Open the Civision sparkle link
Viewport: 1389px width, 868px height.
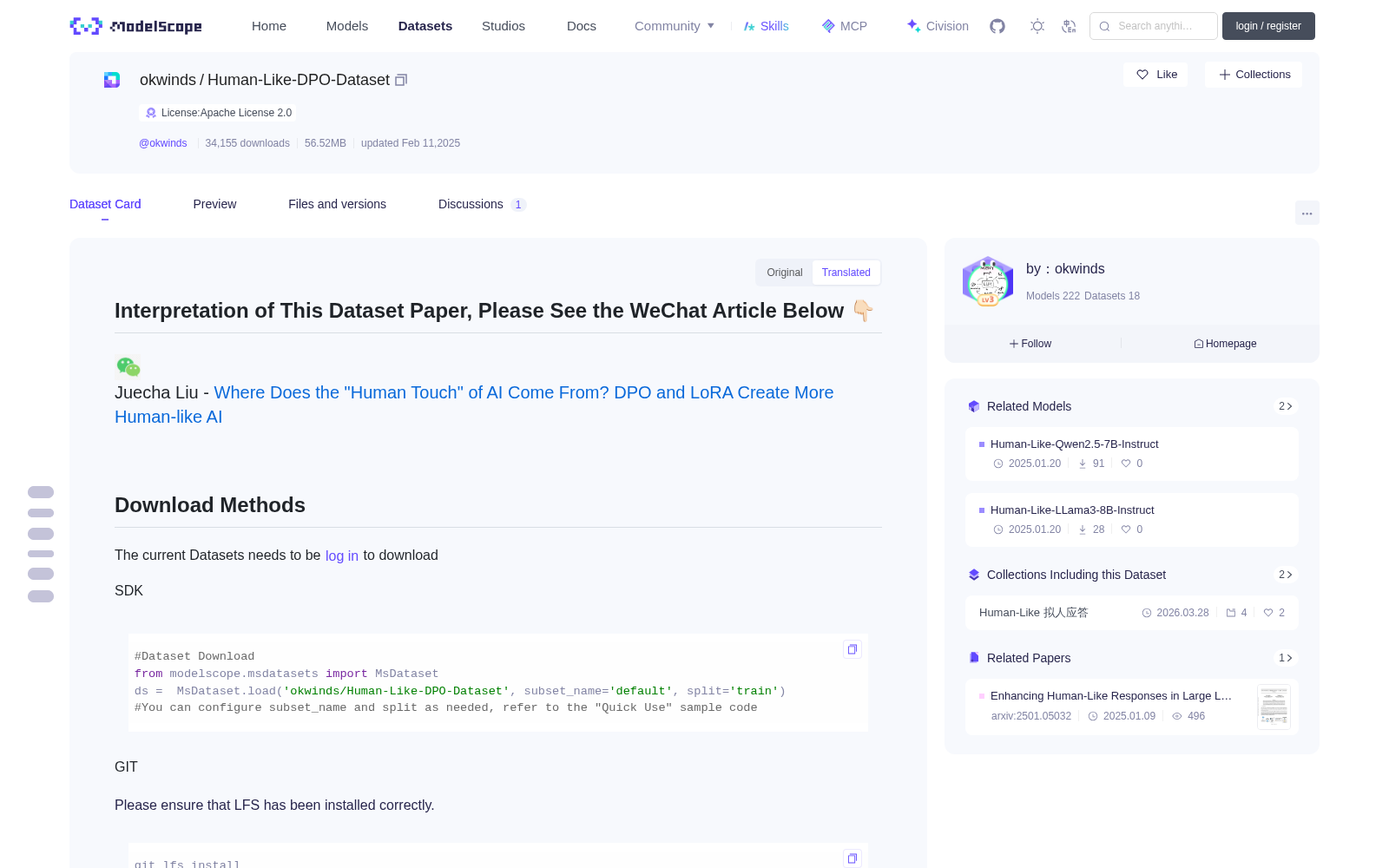point(938,26)
